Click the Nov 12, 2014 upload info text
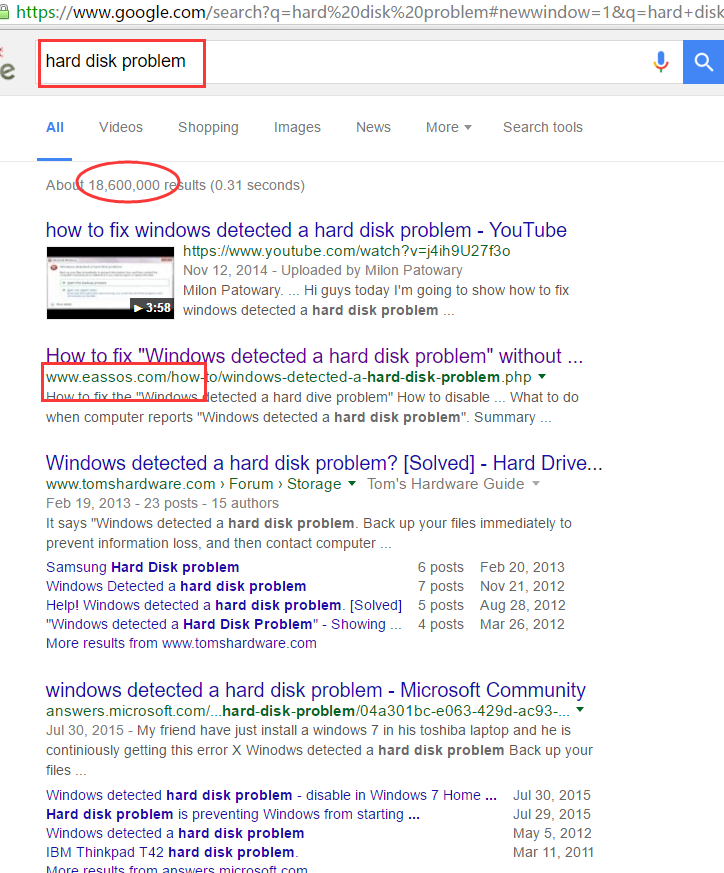 coord(323,271)
